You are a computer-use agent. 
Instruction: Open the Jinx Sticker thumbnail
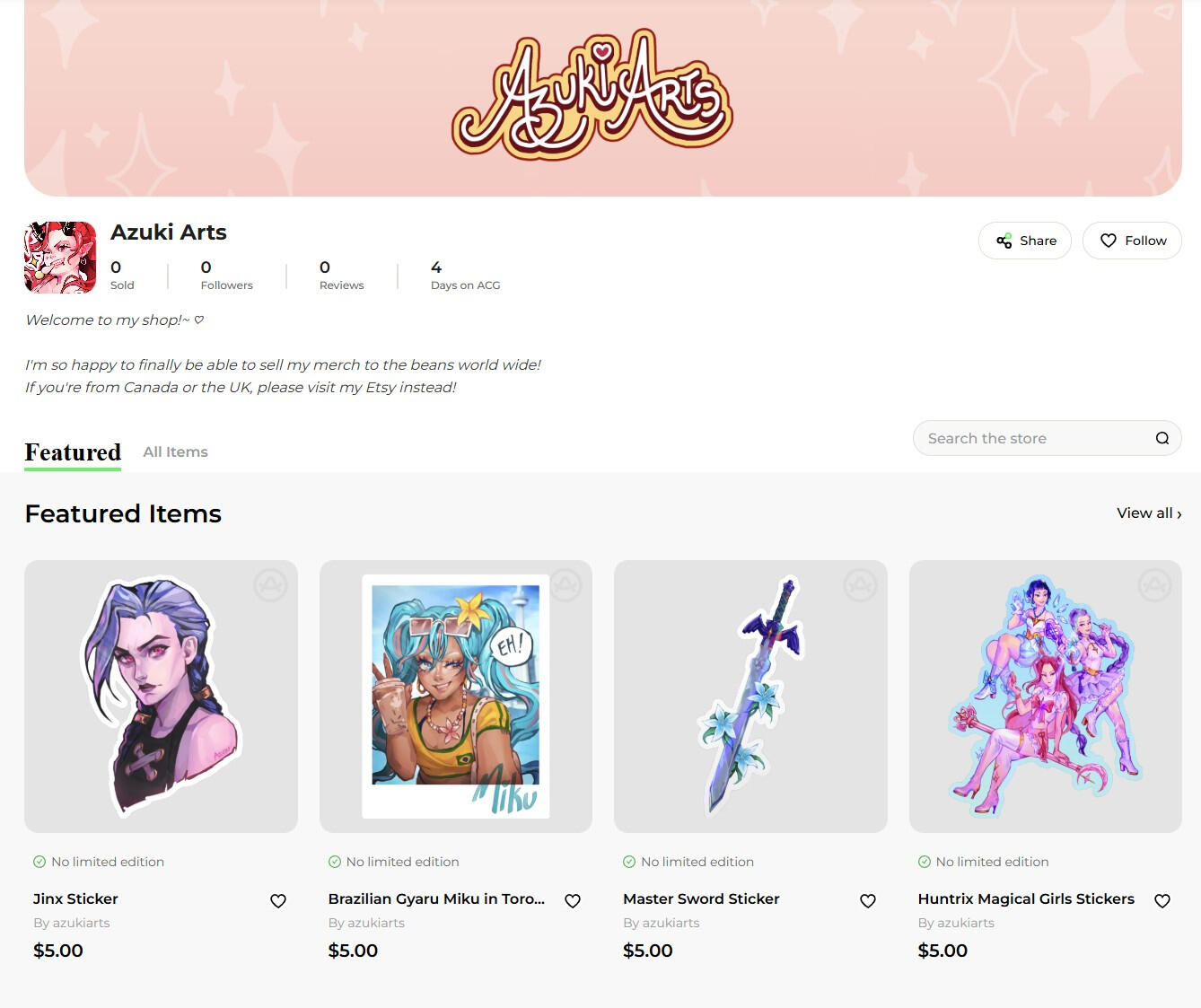161,697
